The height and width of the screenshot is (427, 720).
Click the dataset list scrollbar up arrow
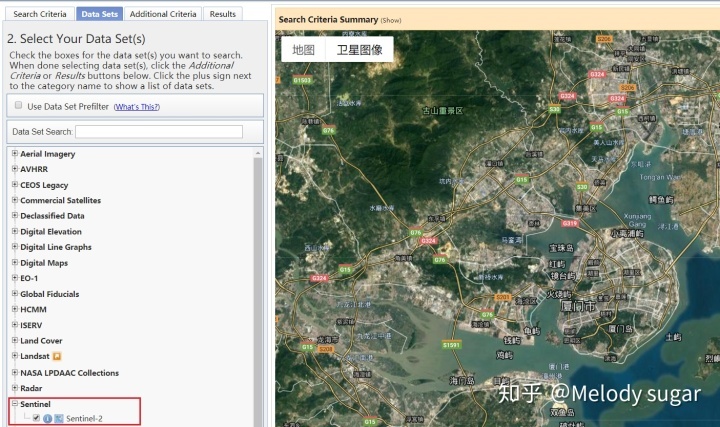coord(258,153)
